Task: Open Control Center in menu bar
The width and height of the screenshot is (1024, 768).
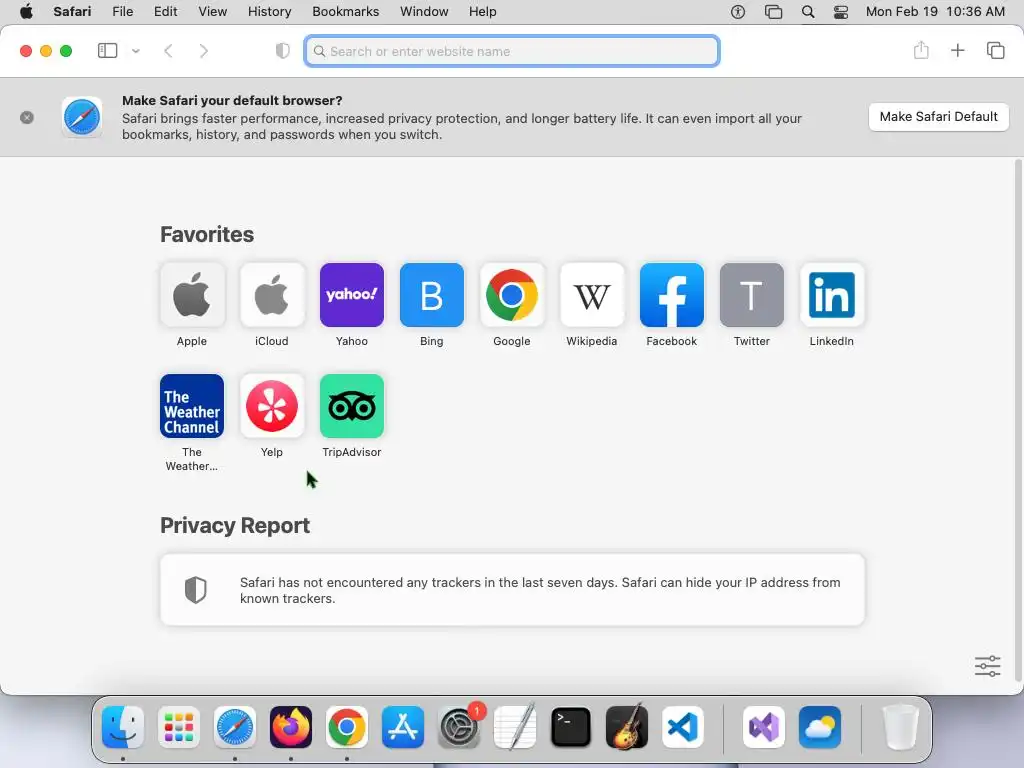Action: 841,12
